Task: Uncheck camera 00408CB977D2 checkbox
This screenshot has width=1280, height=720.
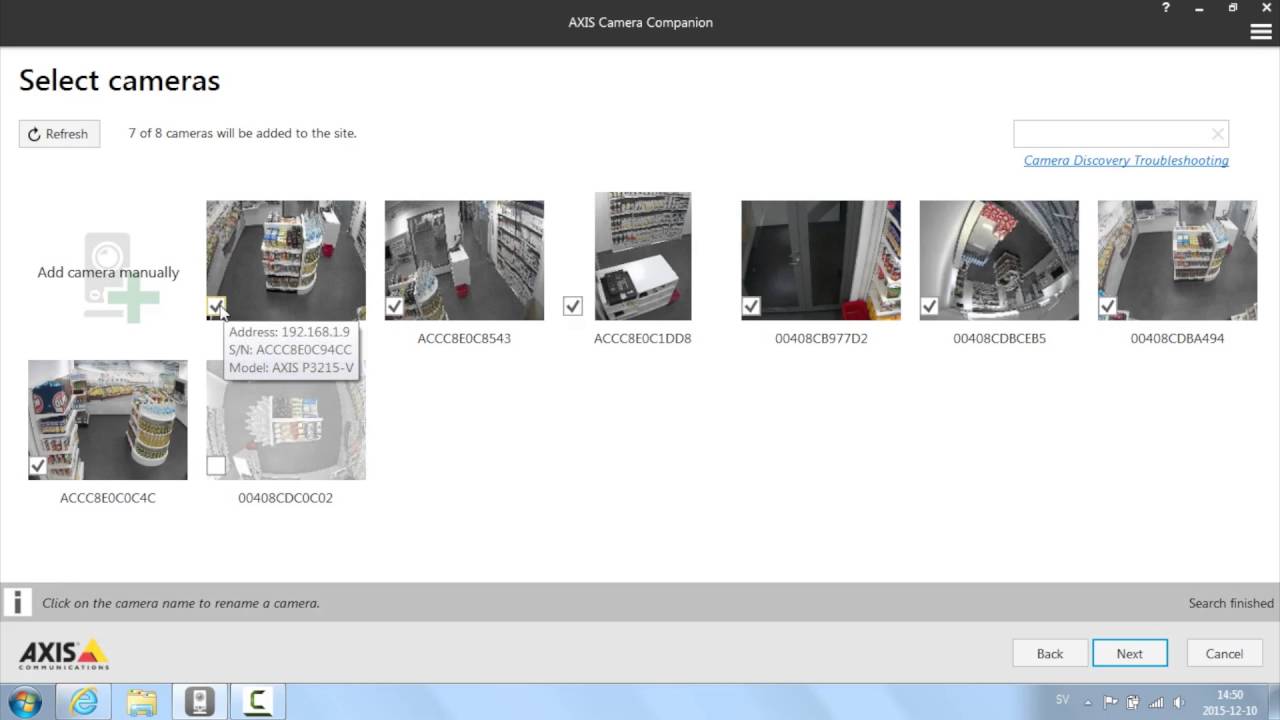Action: click(x=751, y=306)
